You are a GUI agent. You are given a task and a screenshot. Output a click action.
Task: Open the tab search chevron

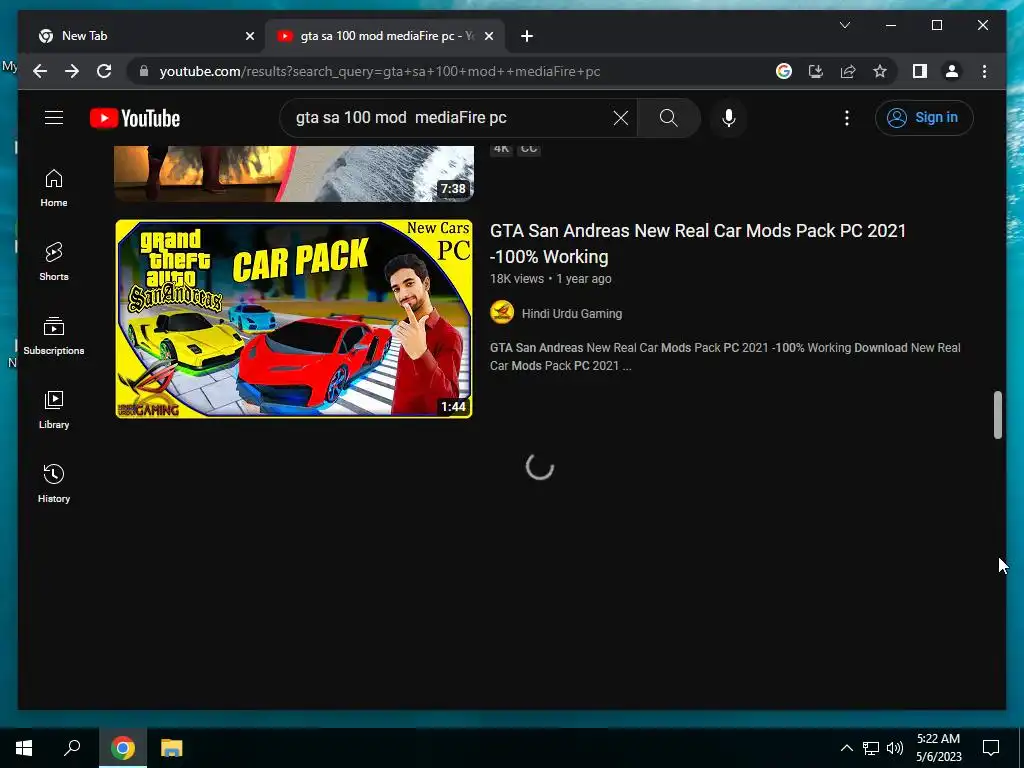(844, 25)
